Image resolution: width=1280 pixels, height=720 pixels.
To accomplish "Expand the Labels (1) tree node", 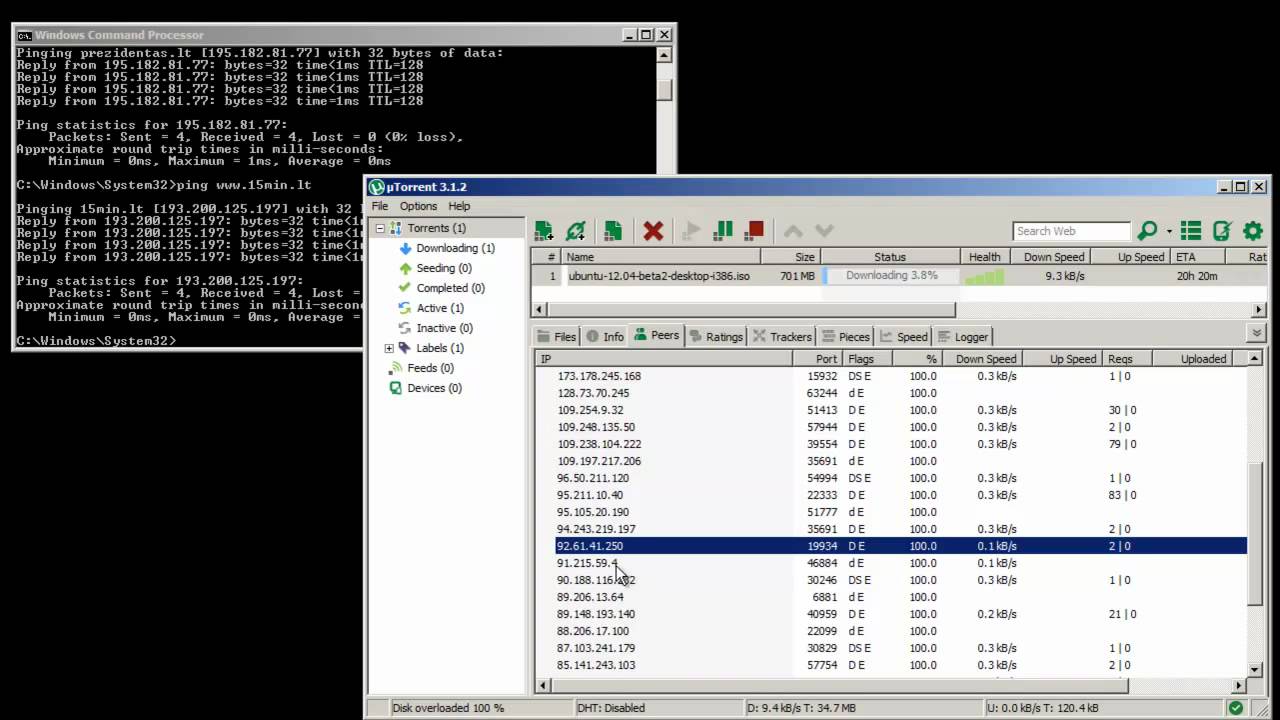I will point(389,348).
